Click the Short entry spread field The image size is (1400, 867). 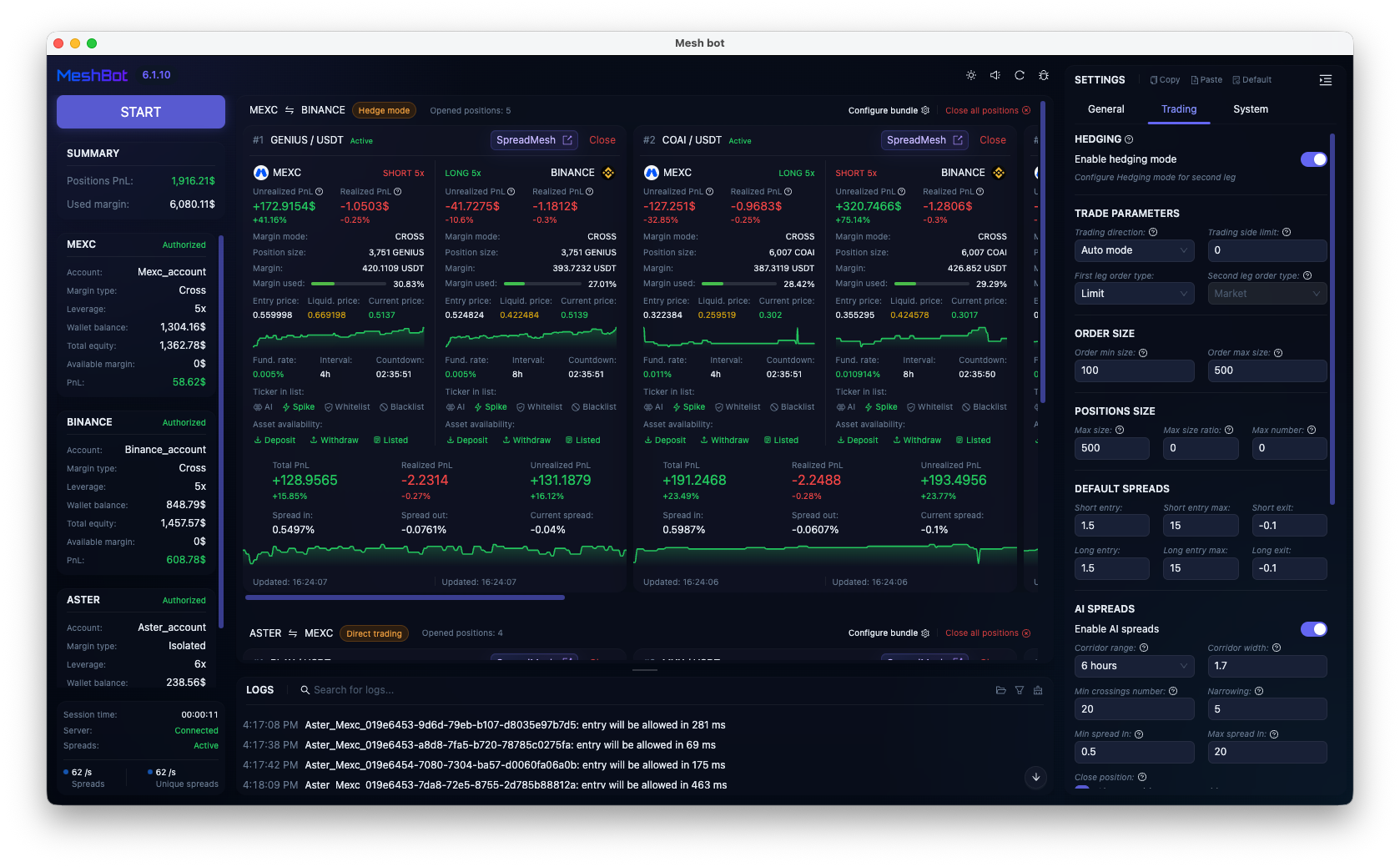point(1112,526)
